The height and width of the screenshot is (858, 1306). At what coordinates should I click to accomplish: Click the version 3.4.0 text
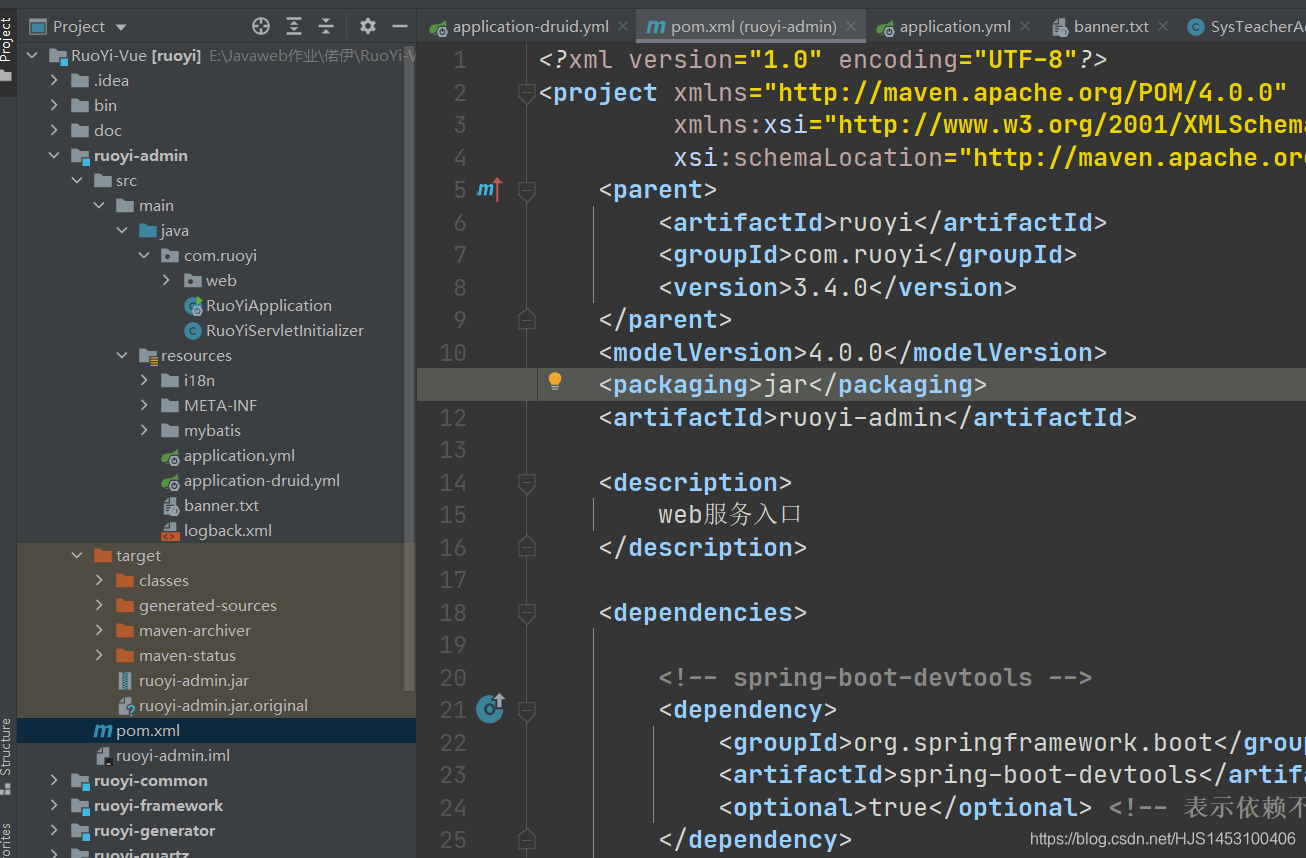click(x=831, y=287)
